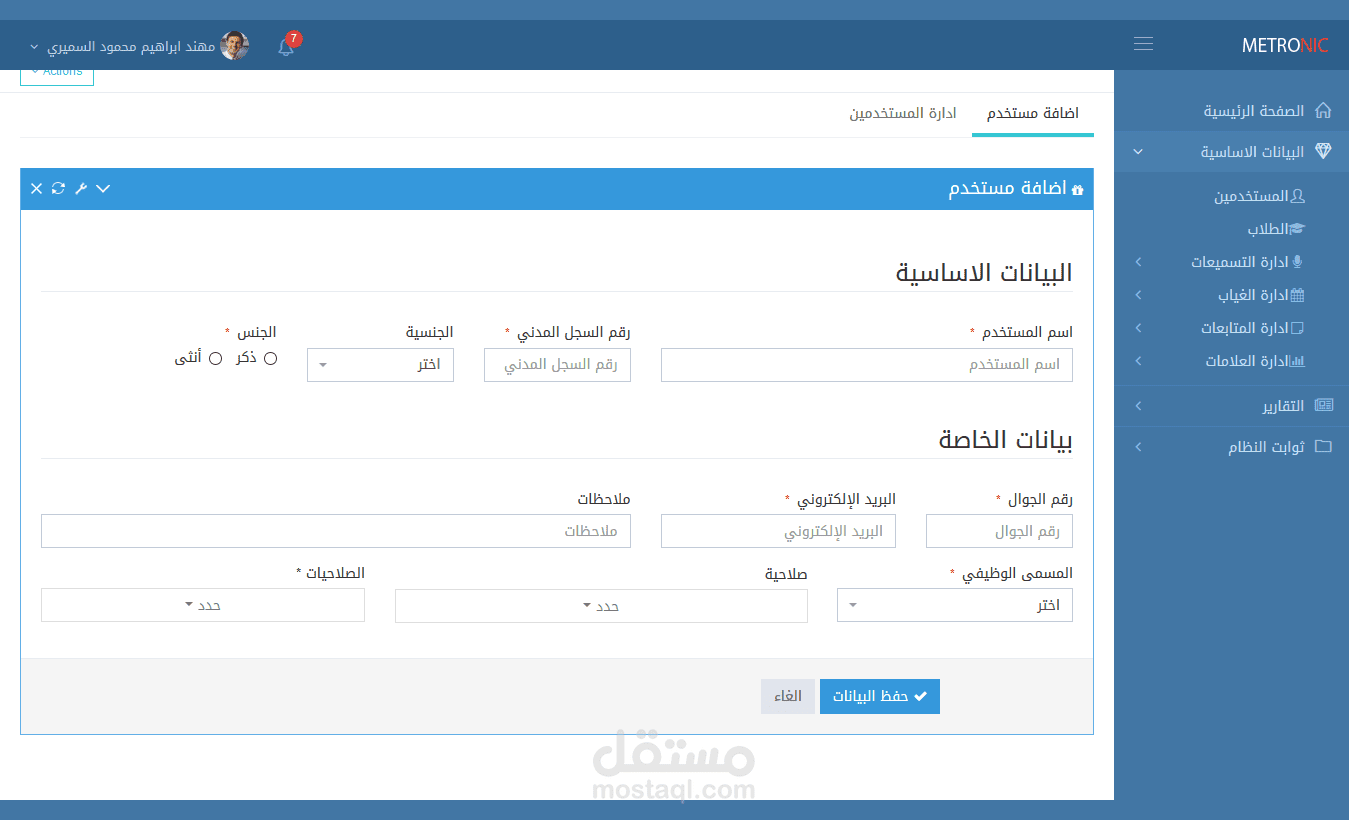Select the ذكر radio button
The height and width of the screenshot is (820, 1349).
click(270, 358)
